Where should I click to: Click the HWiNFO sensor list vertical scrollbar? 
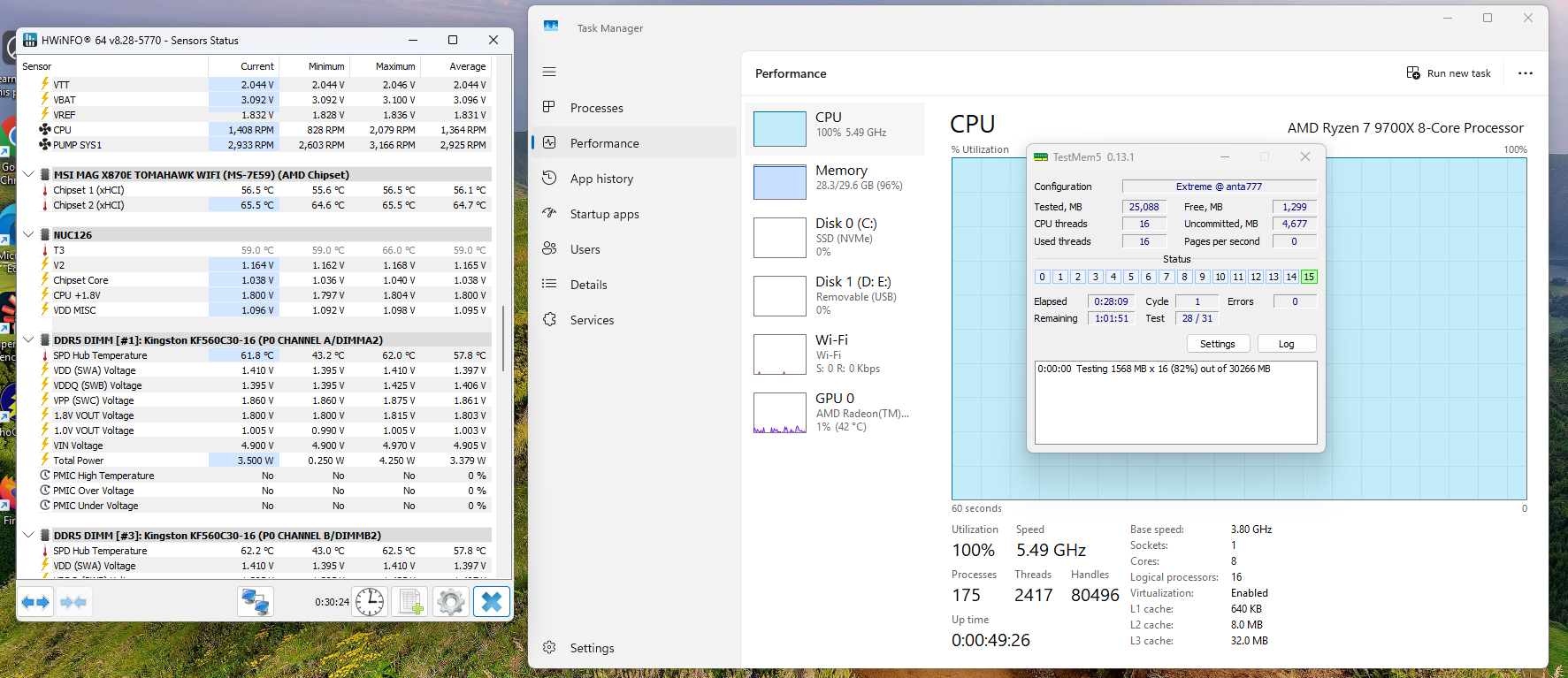(x=503, y=339)
